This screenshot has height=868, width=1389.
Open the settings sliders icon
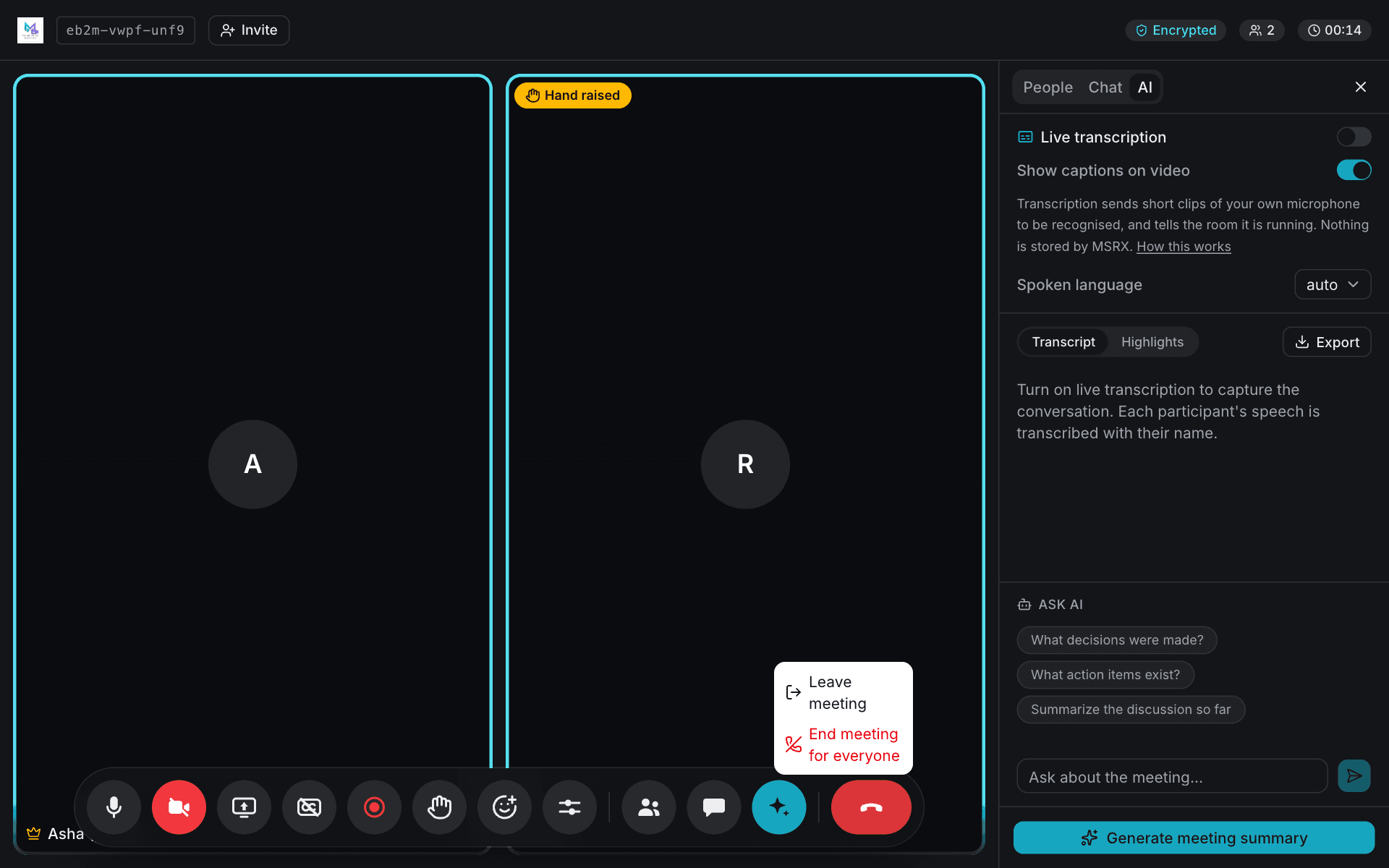[x=569, y=807]
